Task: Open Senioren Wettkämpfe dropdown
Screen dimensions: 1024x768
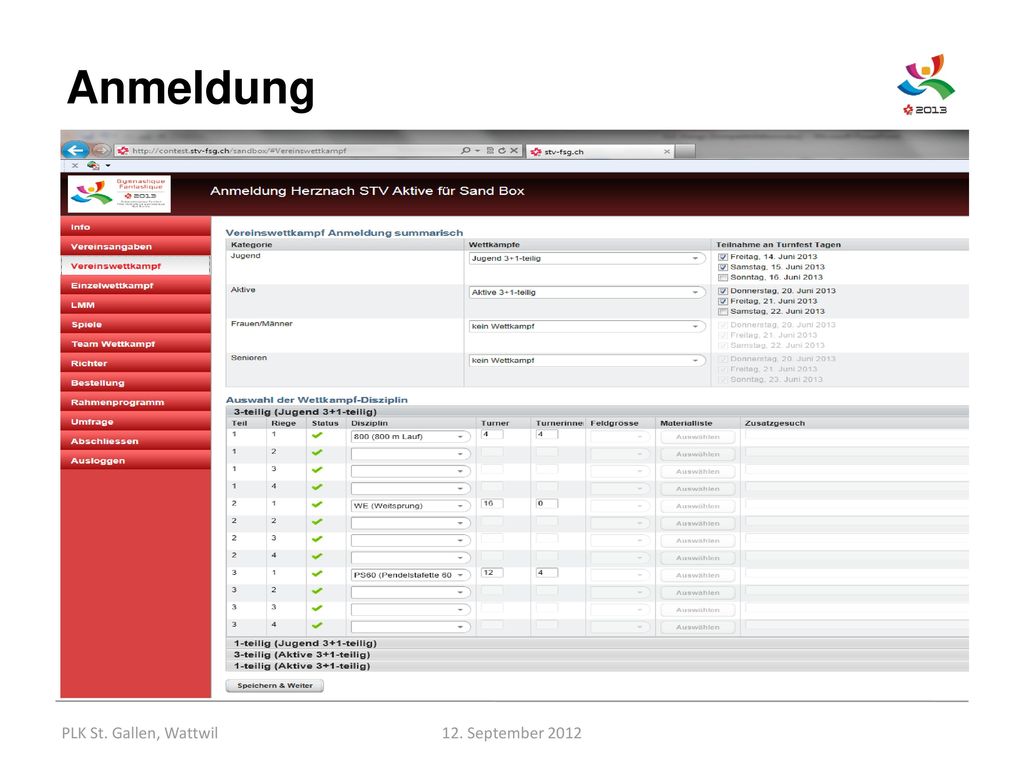Action: point(586,360)
